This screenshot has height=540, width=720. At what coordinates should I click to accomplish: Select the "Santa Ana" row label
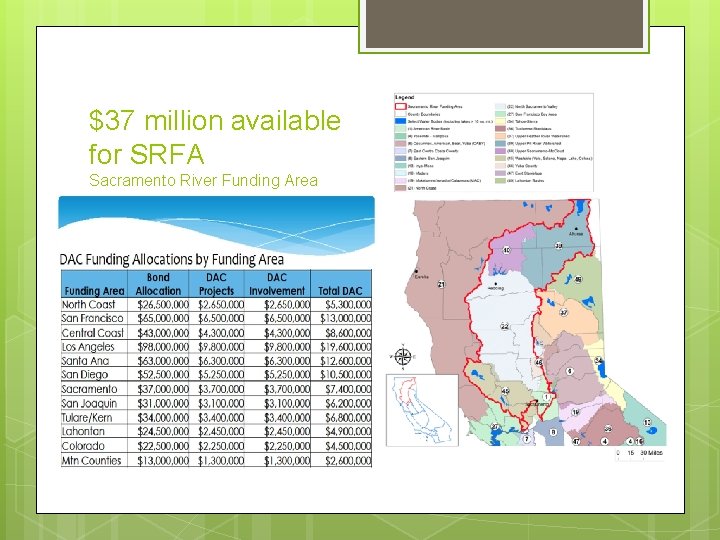(83, 361)
